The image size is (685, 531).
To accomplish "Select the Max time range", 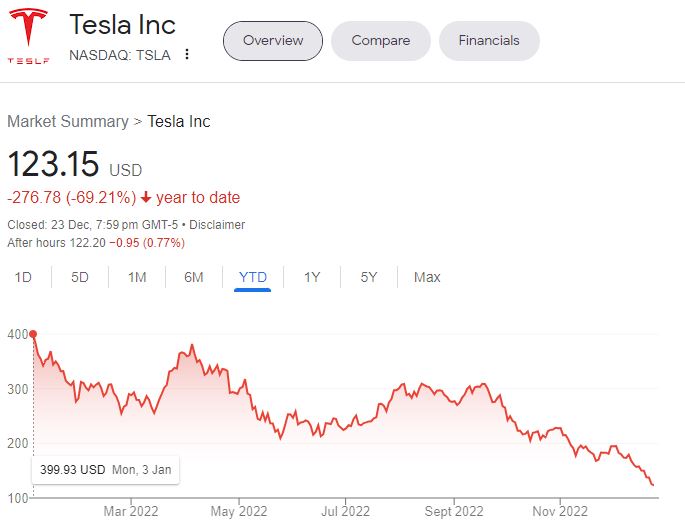I will coord(427,277).
